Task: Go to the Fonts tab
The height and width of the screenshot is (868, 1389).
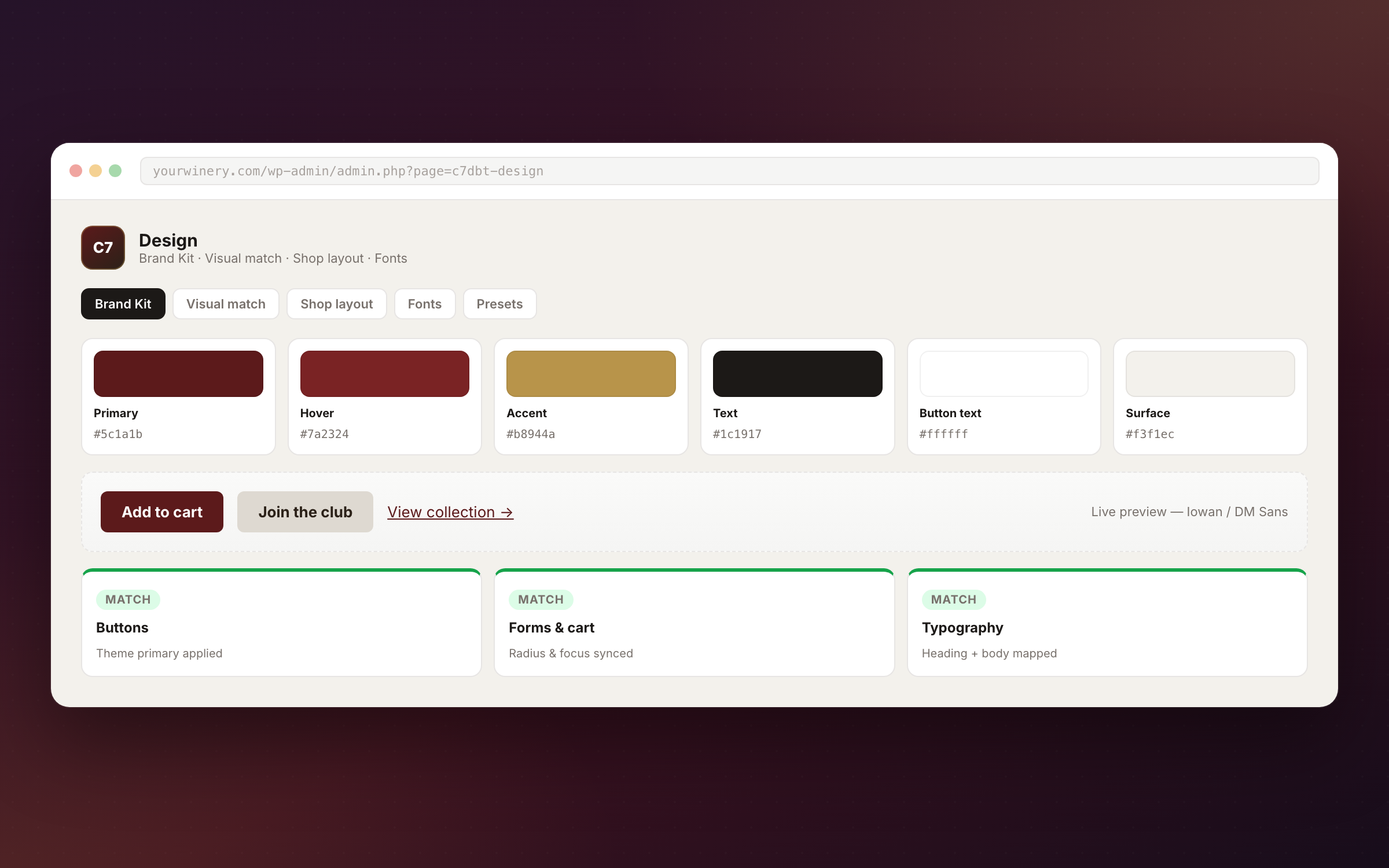Action: (x=425, y=304)
